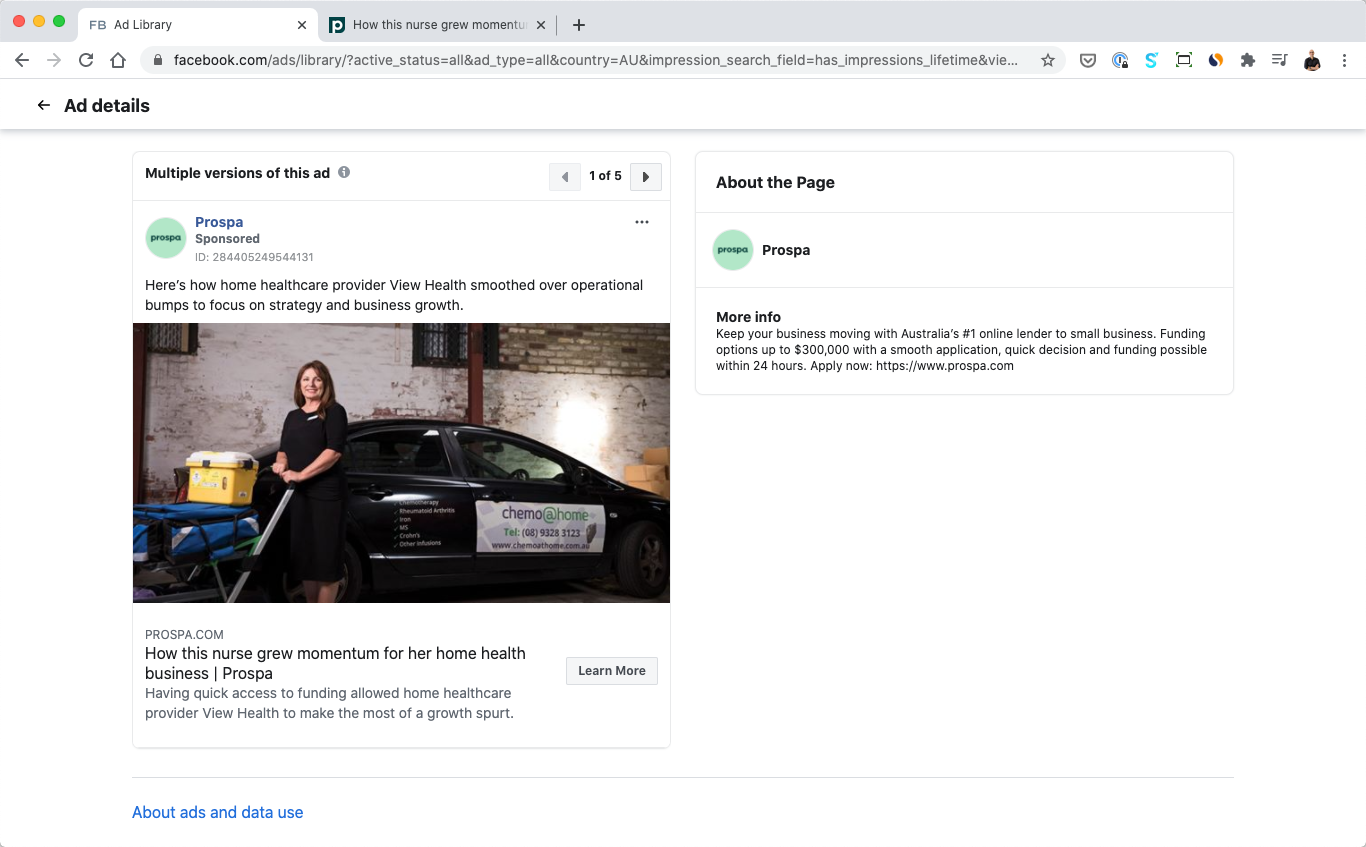Show the previous ad version
1366x847 pixels.
point(565,177)
